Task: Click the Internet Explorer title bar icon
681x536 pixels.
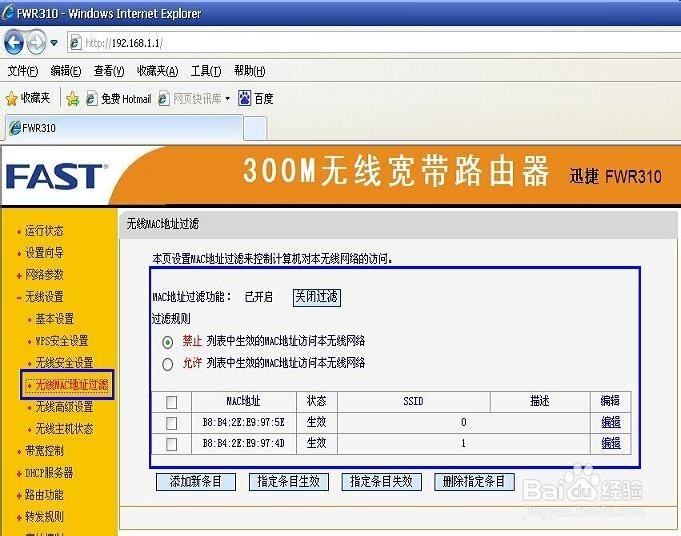Action: (8, 13)
